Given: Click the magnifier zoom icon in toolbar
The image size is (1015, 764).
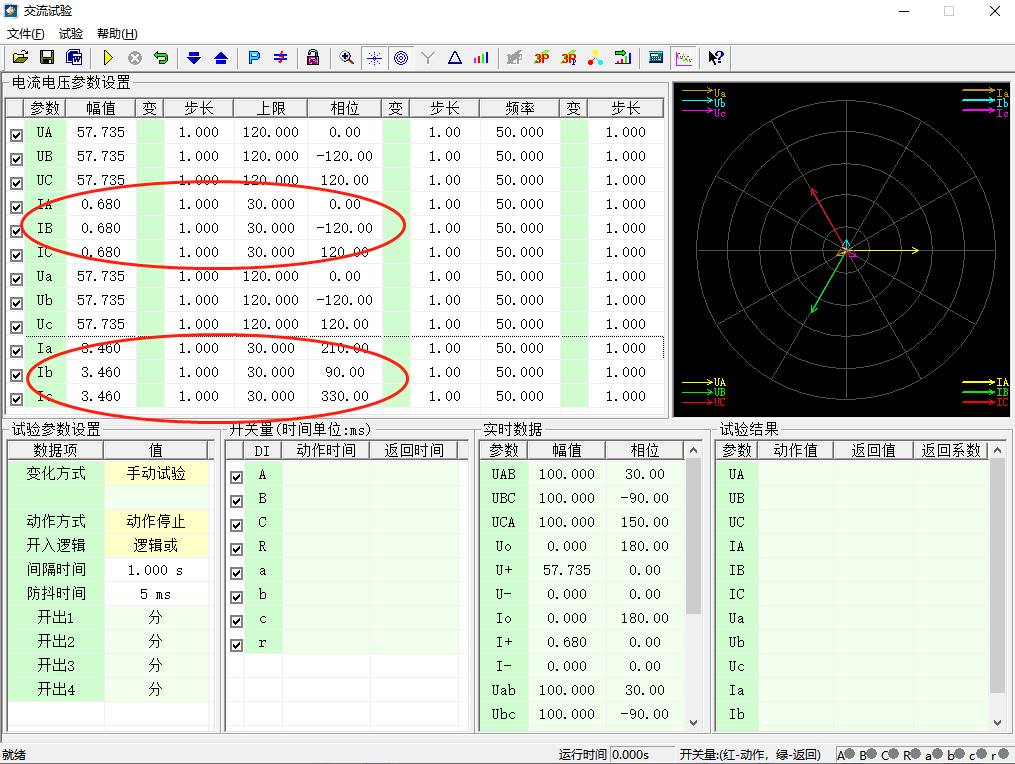Looking at the screenshot, I should (x=347, y=58).
